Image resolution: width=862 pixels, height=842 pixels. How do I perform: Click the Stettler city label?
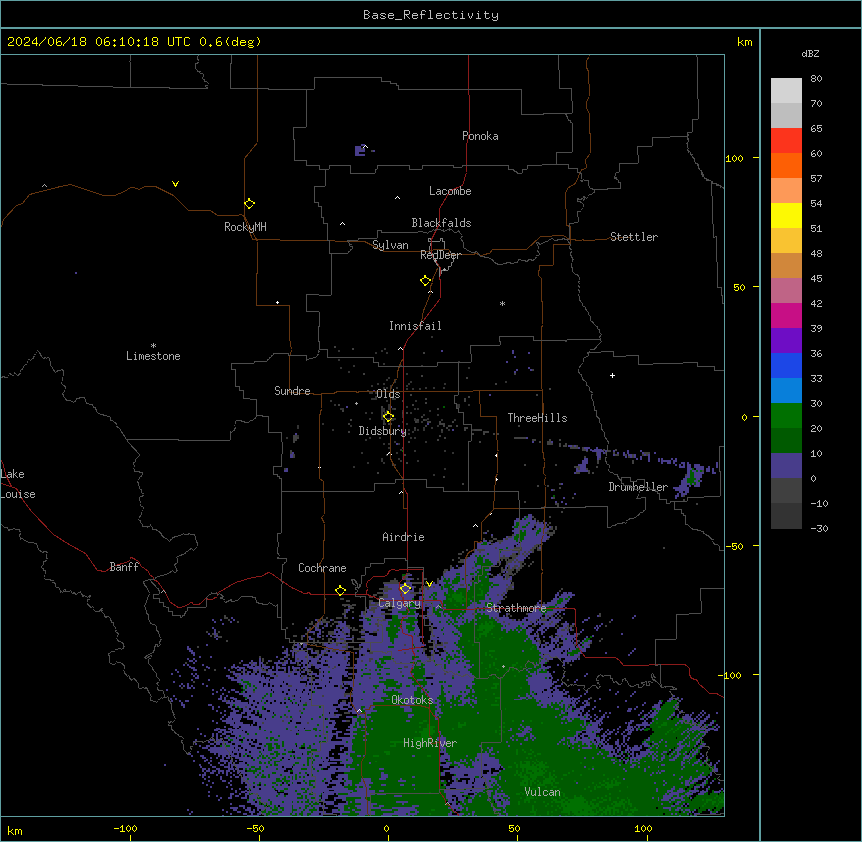[x=634, y=237]
